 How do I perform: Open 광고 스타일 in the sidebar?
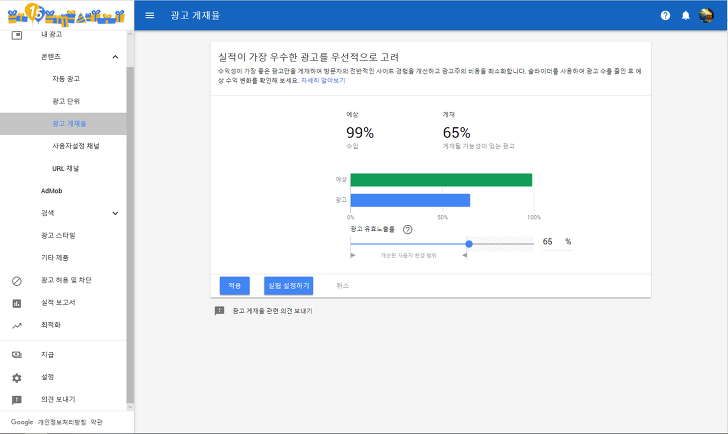tap(58, 235)
